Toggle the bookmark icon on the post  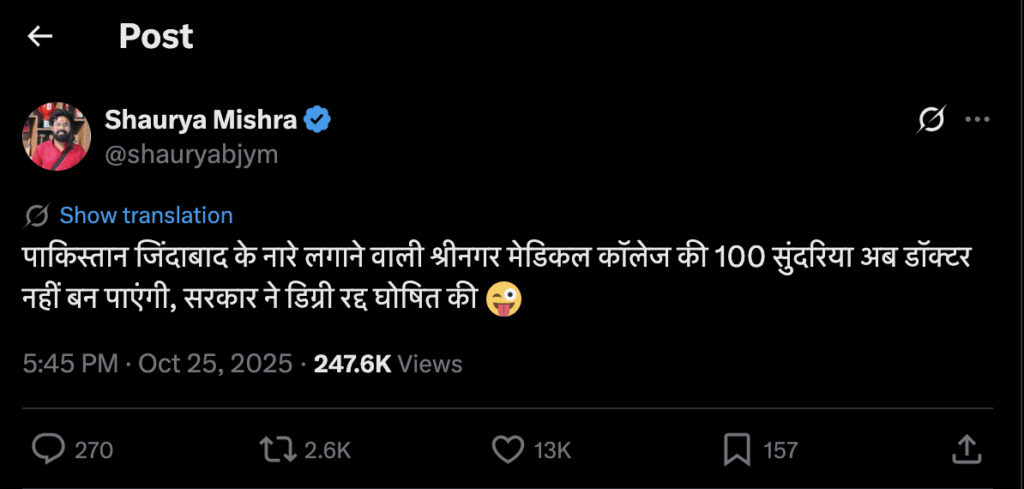736,449
